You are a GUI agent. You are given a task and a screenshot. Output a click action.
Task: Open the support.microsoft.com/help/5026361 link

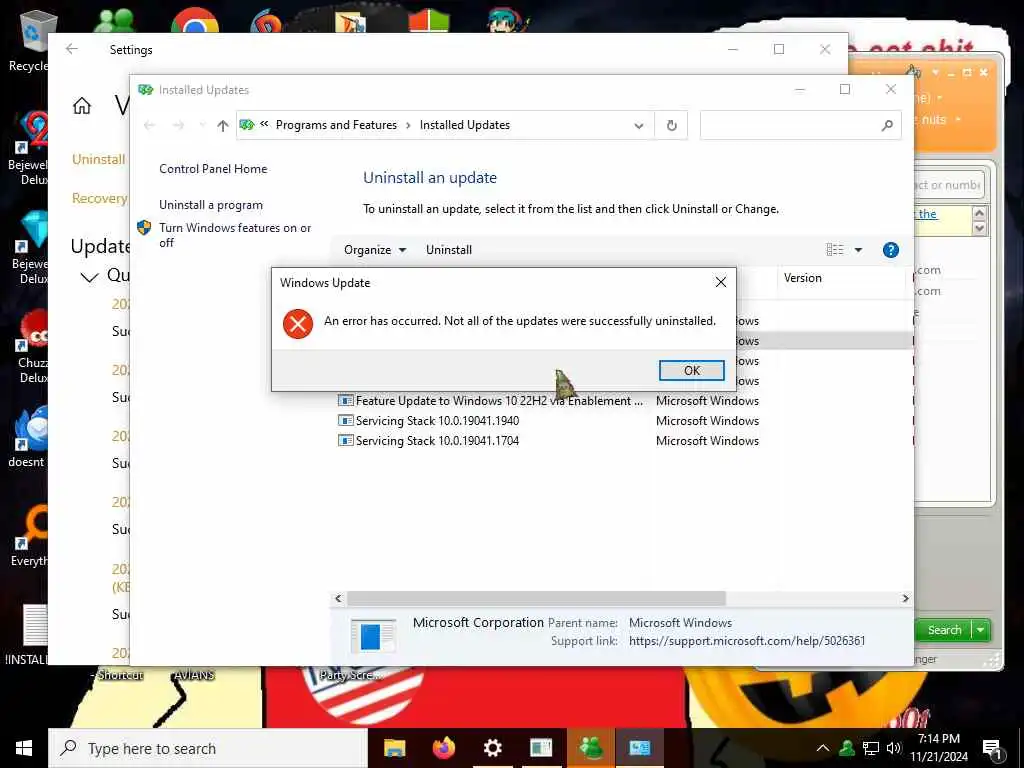point(746,641)
